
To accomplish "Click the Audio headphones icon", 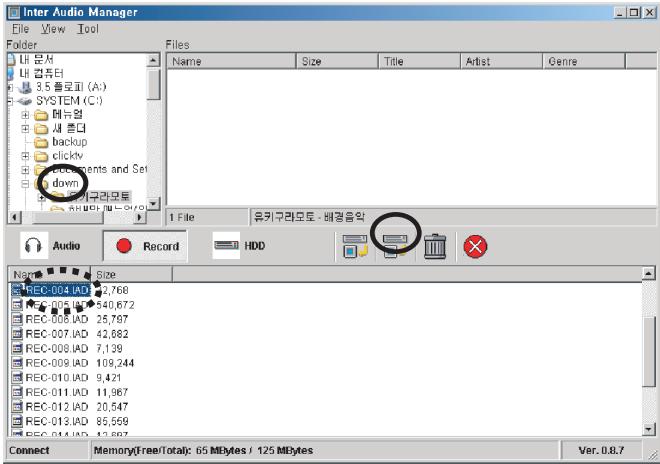I will point(33,245).
